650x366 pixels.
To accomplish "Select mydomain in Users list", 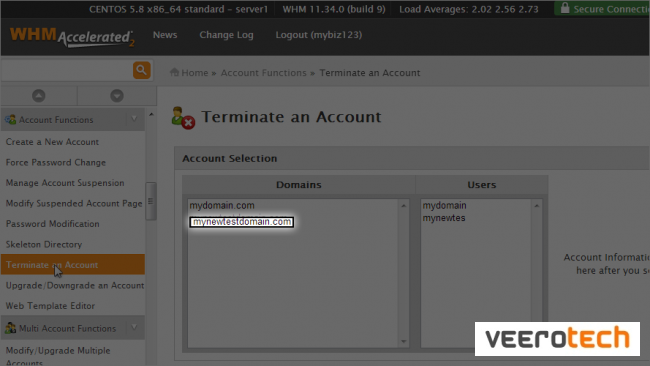I will [x=444, y=205].
